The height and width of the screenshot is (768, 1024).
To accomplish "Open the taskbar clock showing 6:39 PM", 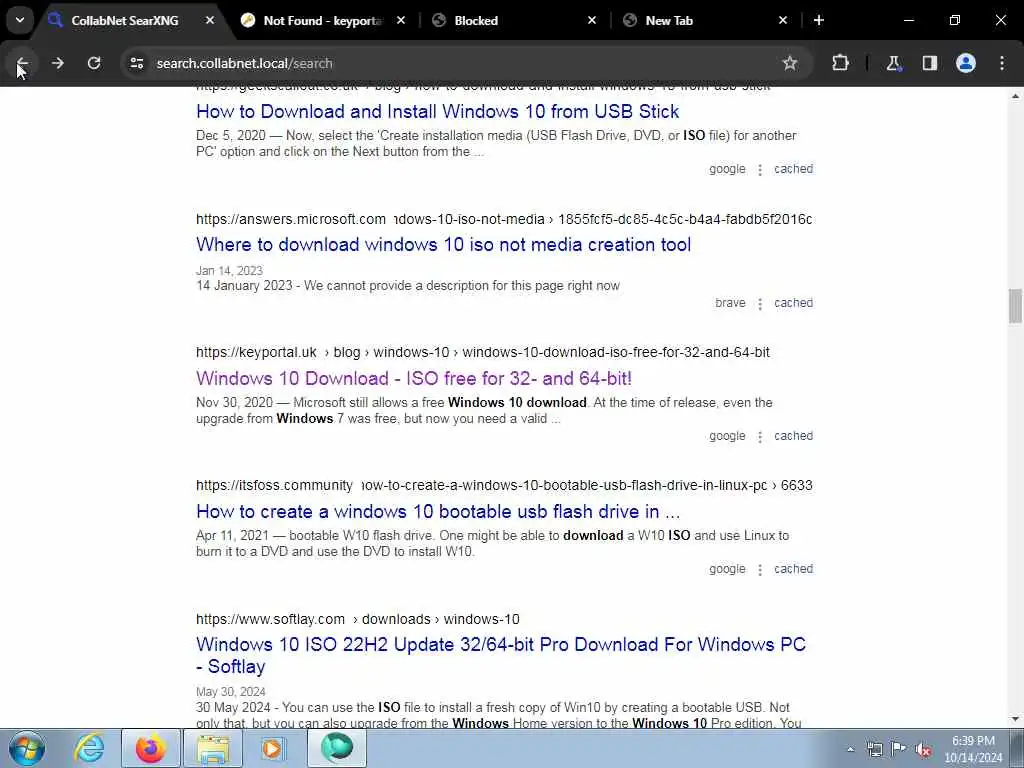I will click(973, 749).
